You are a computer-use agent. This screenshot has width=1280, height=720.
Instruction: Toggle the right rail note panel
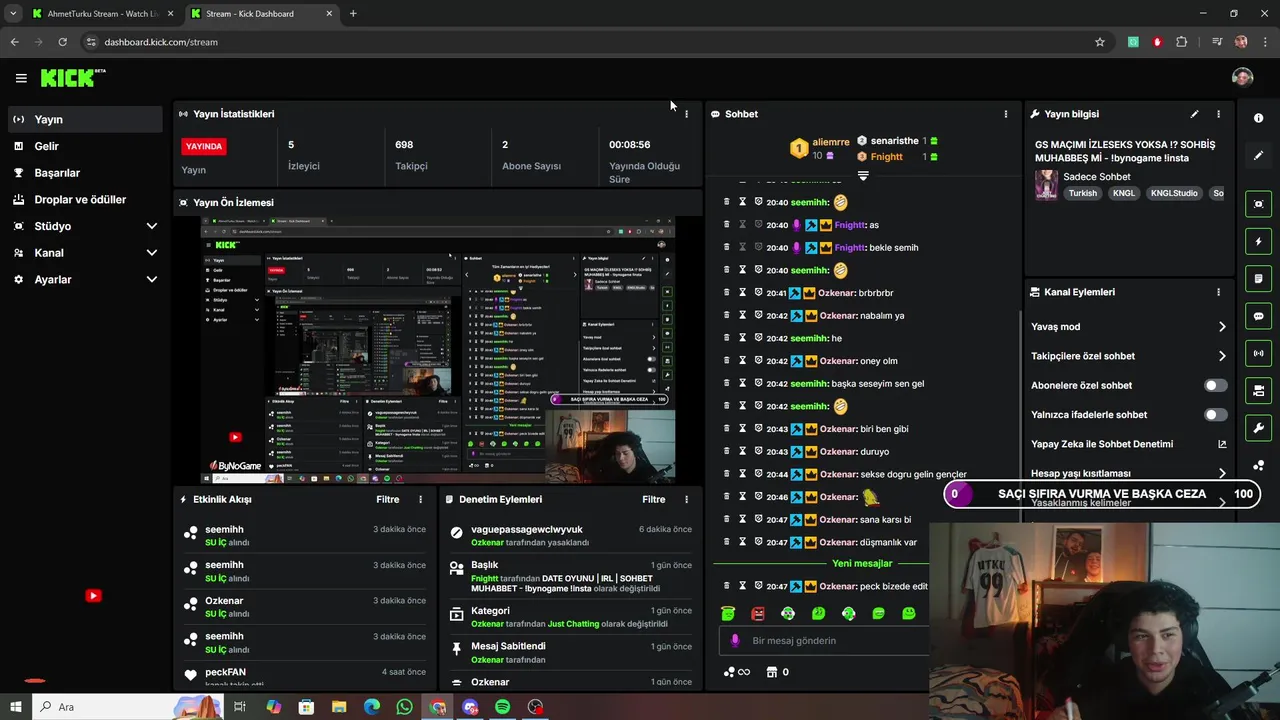(1258, 279)
